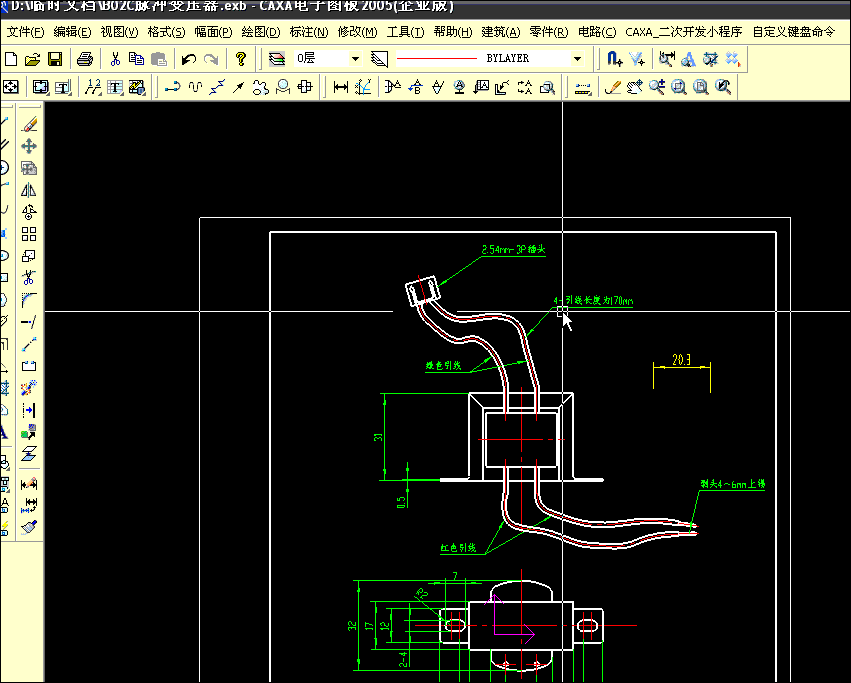
Task: Select the Extend line tool
Action: click(29, 322)
